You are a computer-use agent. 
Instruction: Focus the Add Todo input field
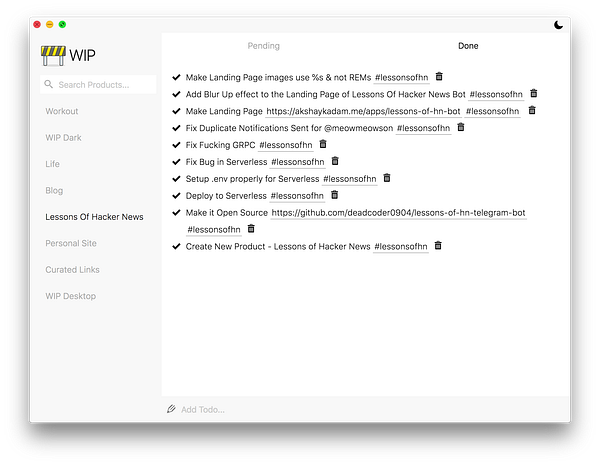300,409
